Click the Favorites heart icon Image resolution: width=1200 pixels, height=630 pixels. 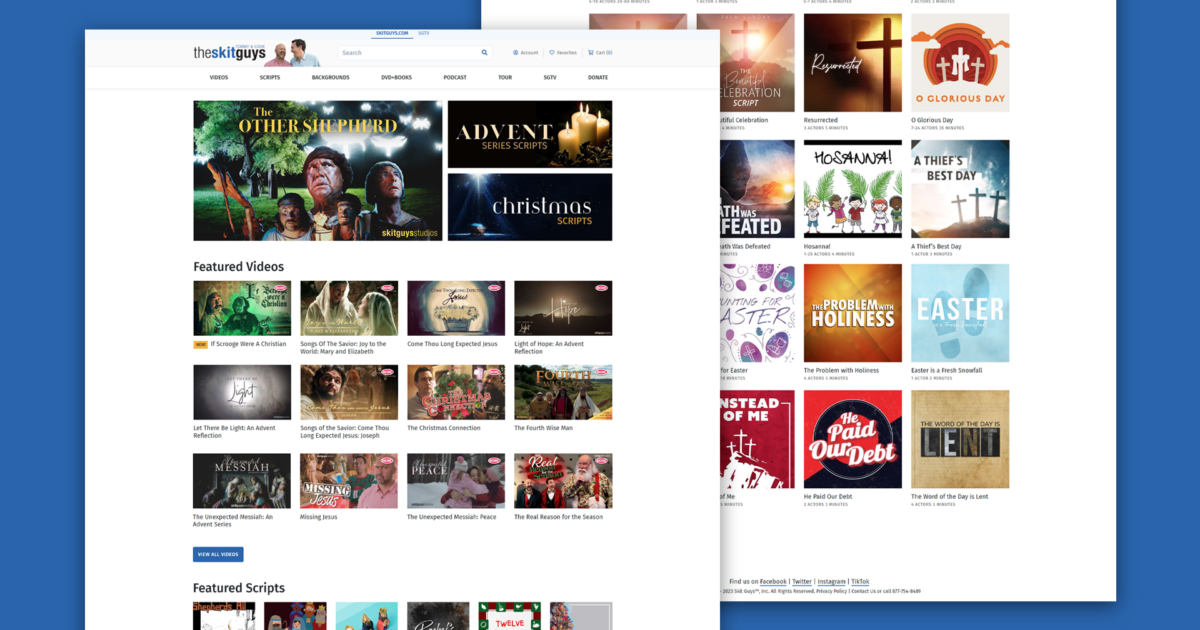click(x=552, y=53)
